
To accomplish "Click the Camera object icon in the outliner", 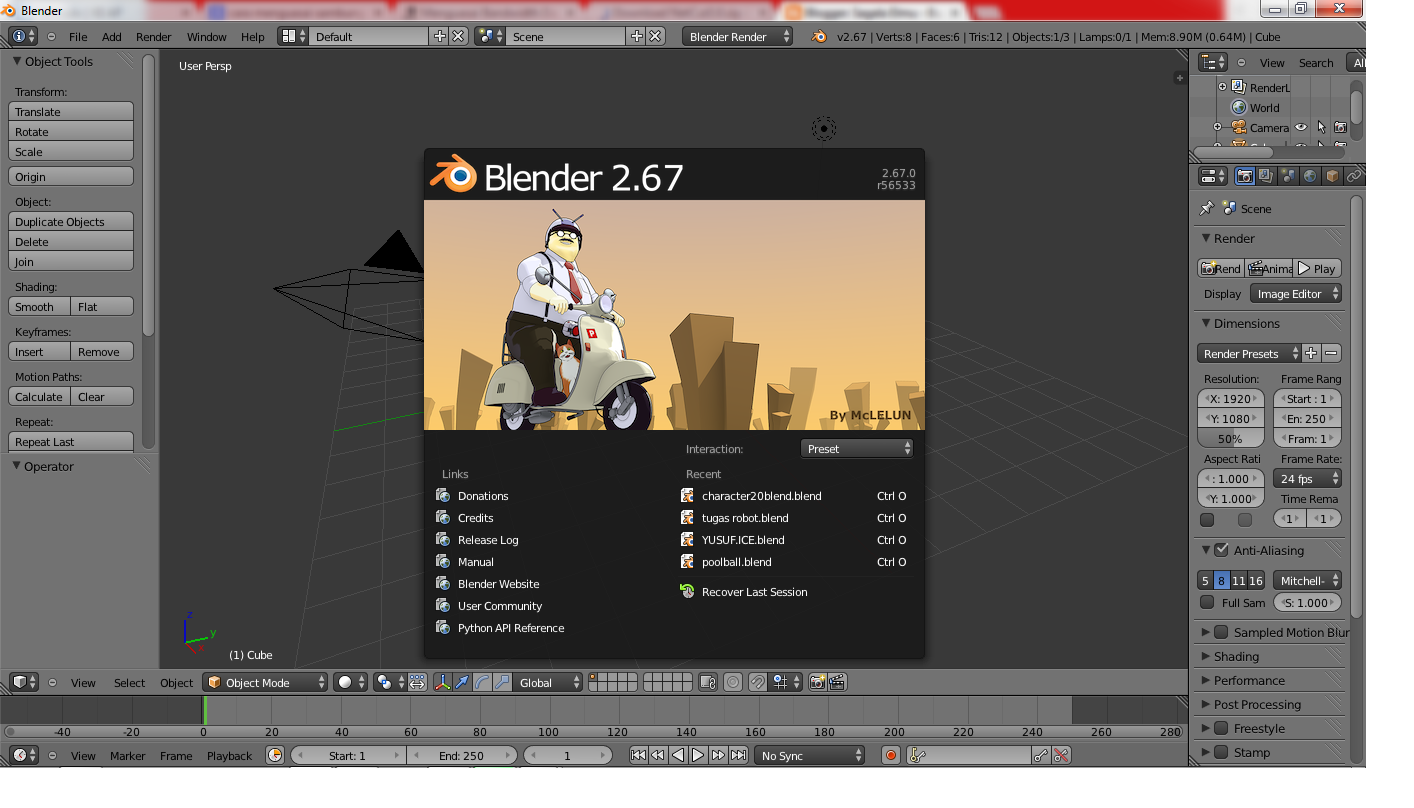I will (1239, 127).
